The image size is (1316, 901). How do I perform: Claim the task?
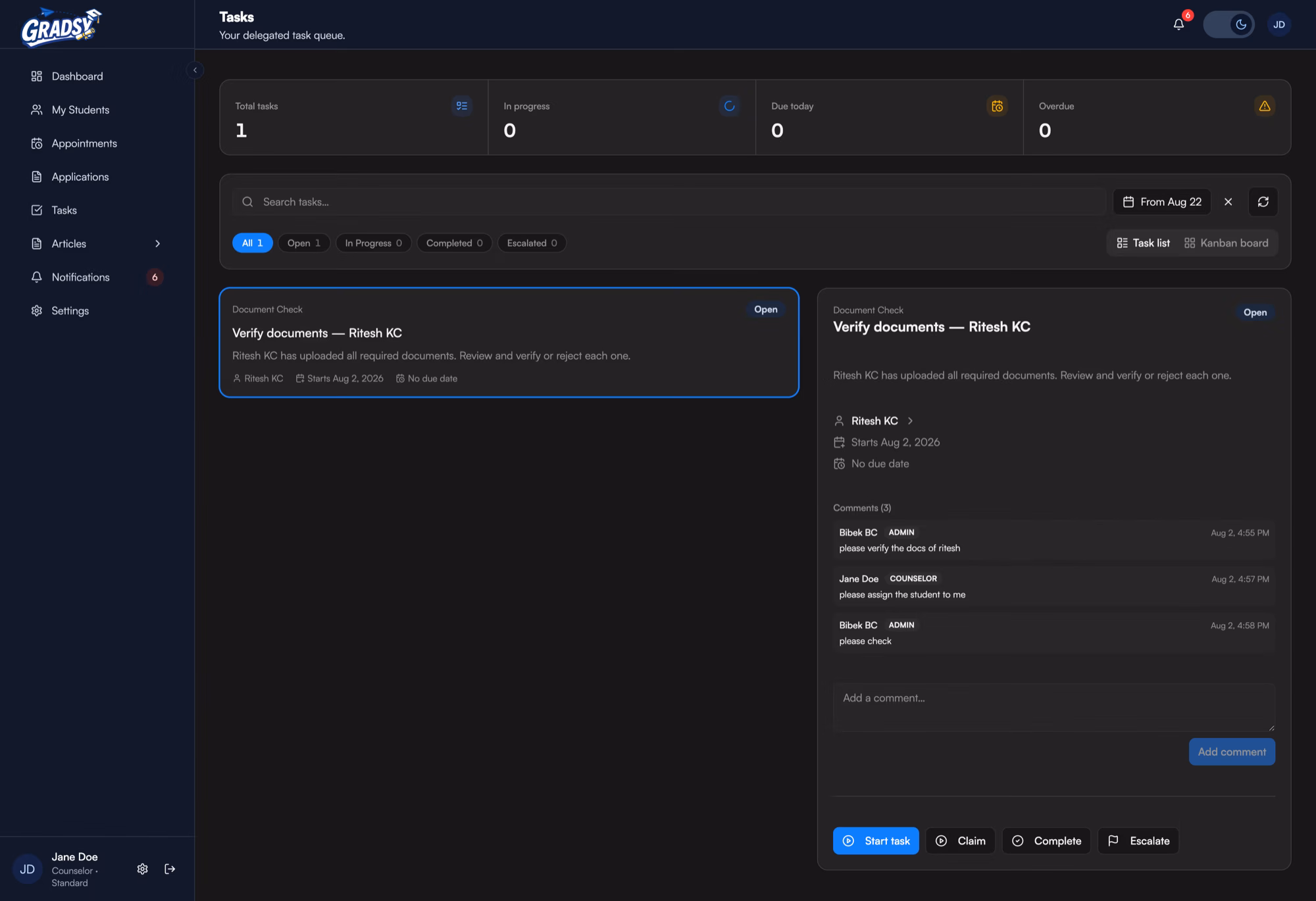[960, 841]
